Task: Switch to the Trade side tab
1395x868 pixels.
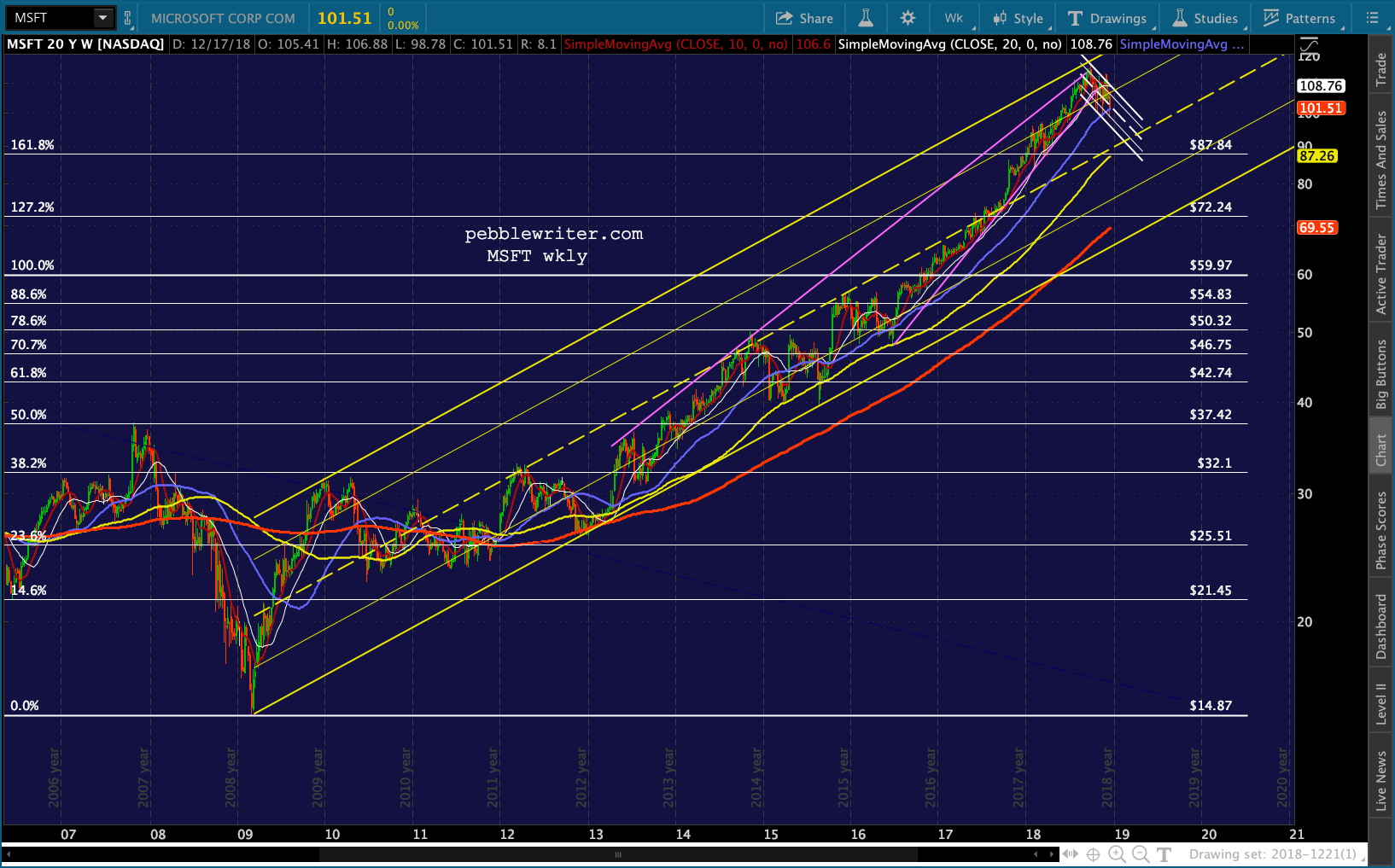Action: 1380,69
